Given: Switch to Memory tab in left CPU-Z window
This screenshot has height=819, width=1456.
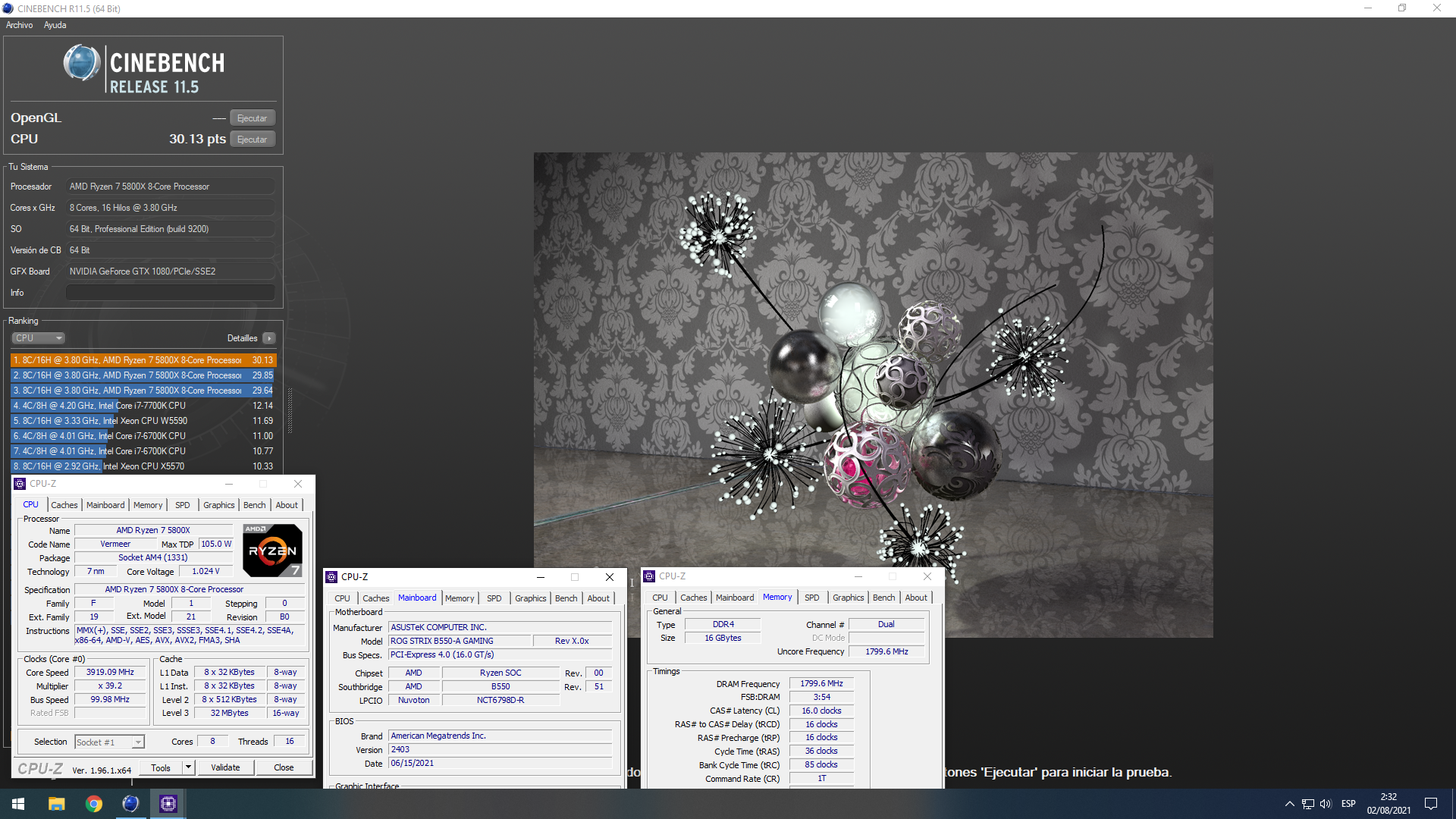Looking at the screenshot, I should click(148, 505).
